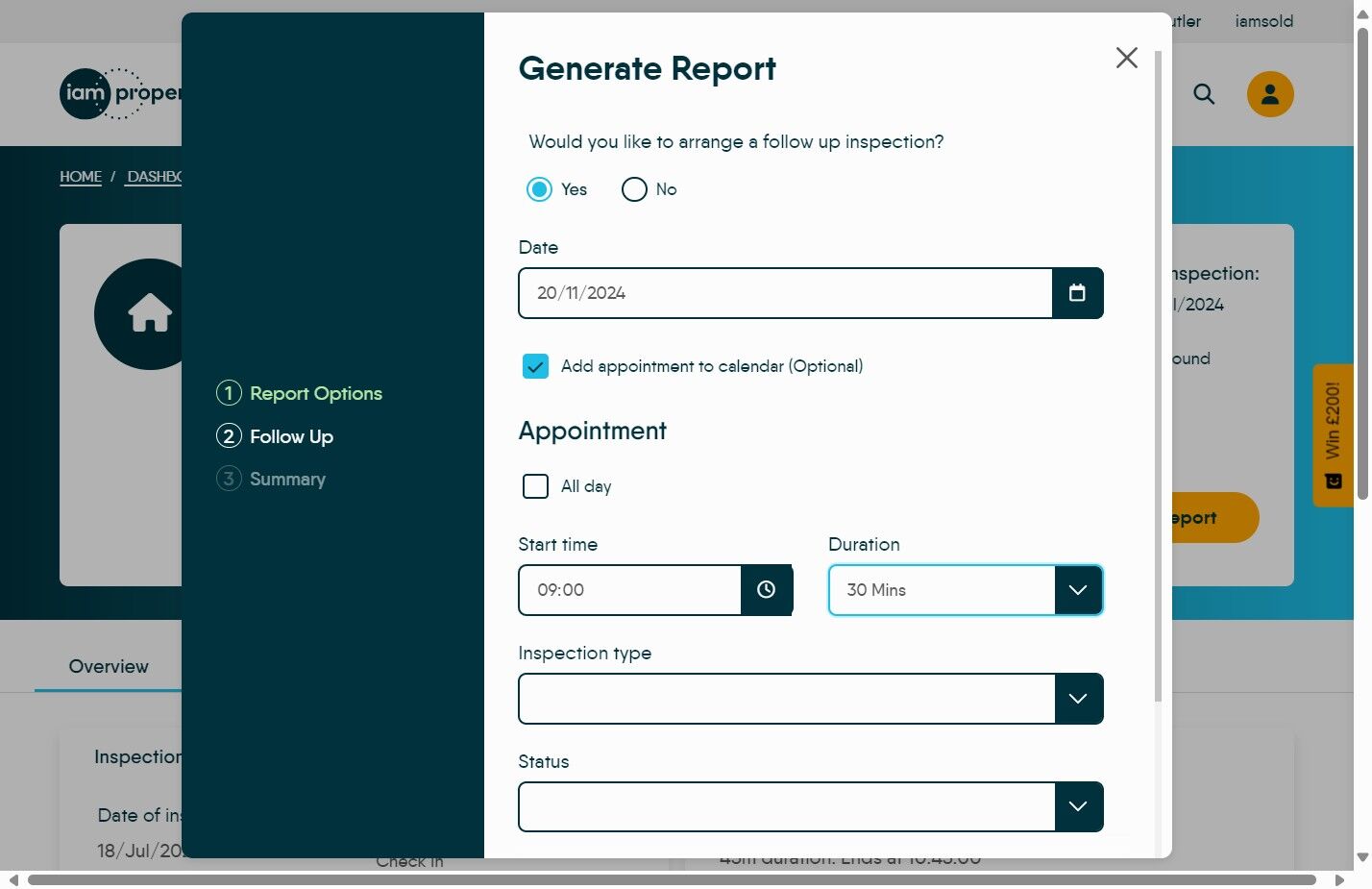Click the Start time input field
Screen dimensions: 1372x889
(x=630, y=590)
